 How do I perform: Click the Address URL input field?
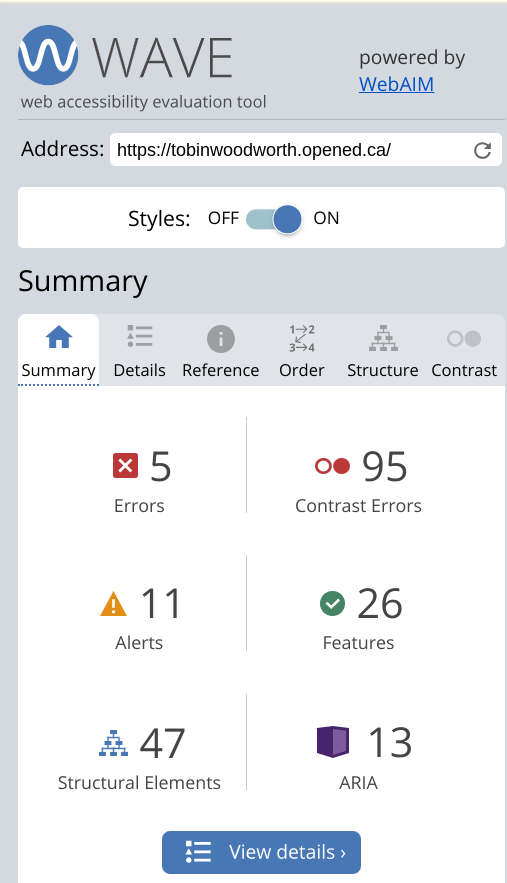[x=291, y=150]
